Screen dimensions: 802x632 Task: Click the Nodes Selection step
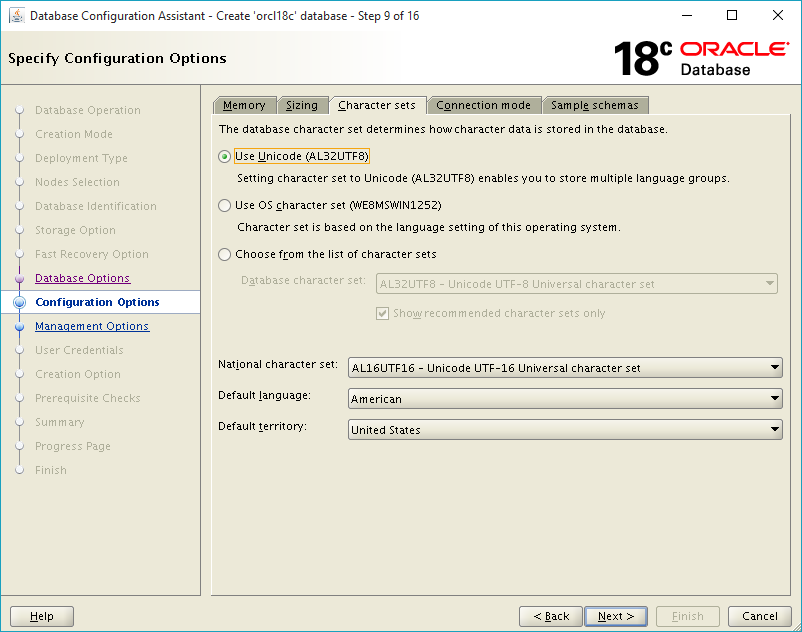pos(77,182)
